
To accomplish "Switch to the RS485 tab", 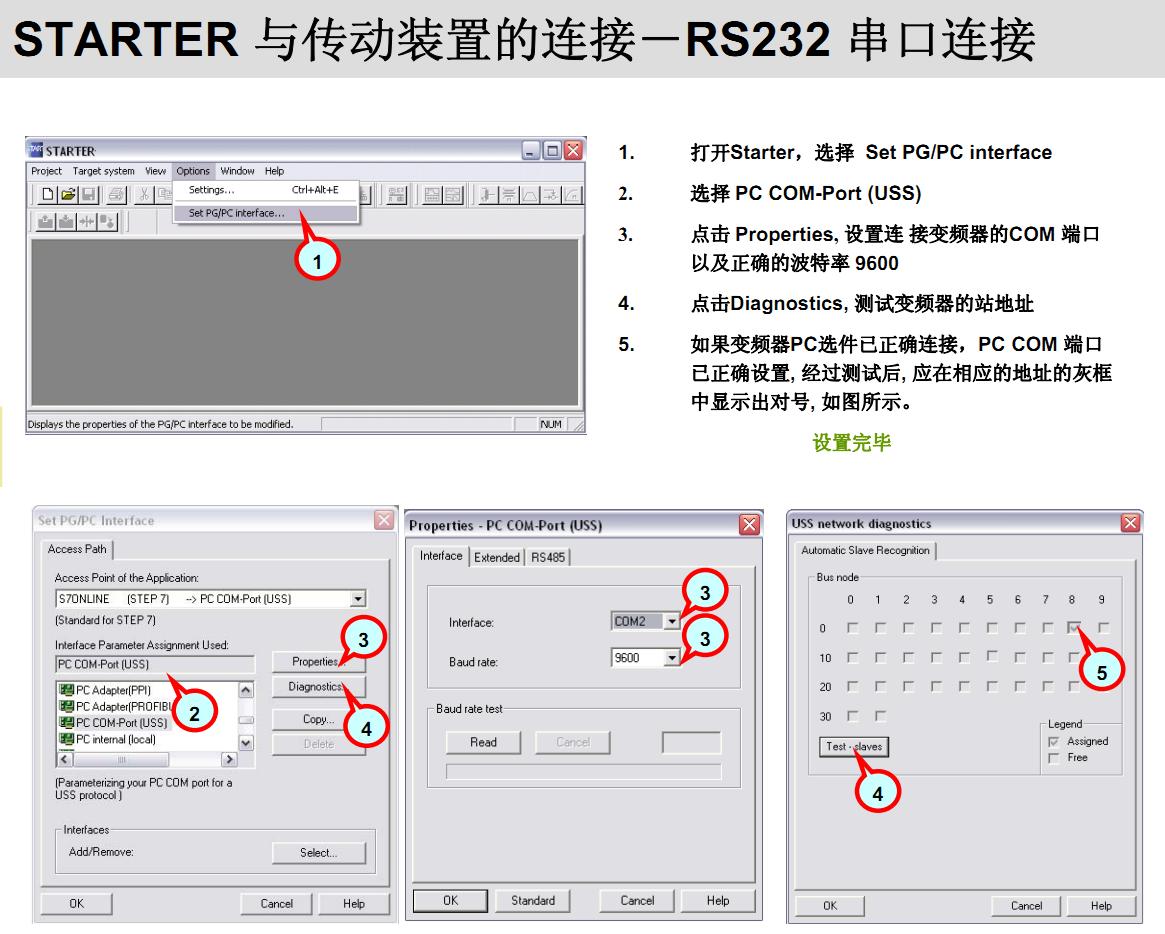I will [548, 557].
